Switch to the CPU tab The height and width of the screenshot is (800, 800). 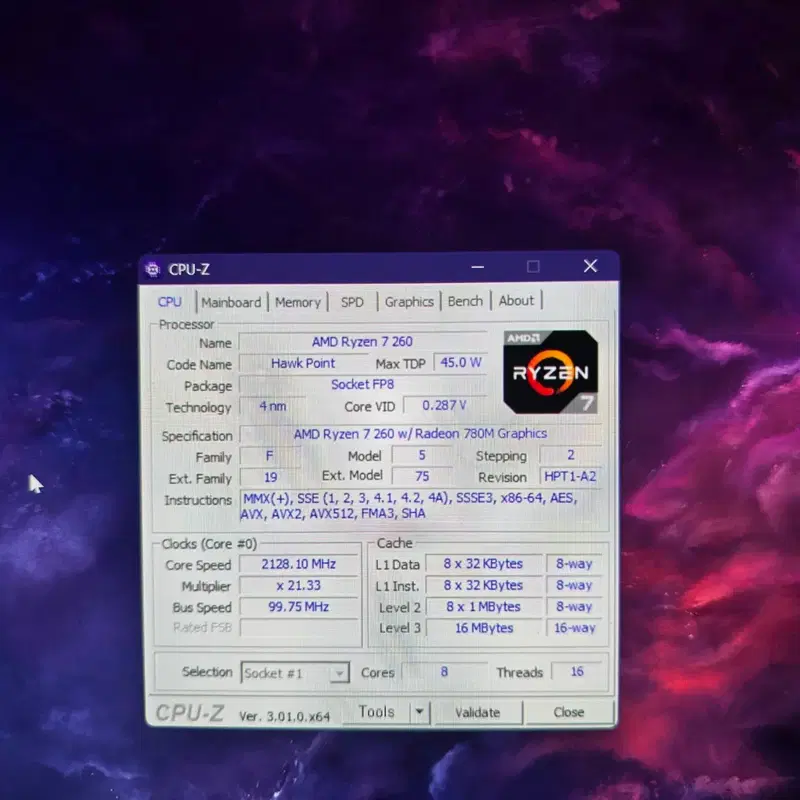170,302
